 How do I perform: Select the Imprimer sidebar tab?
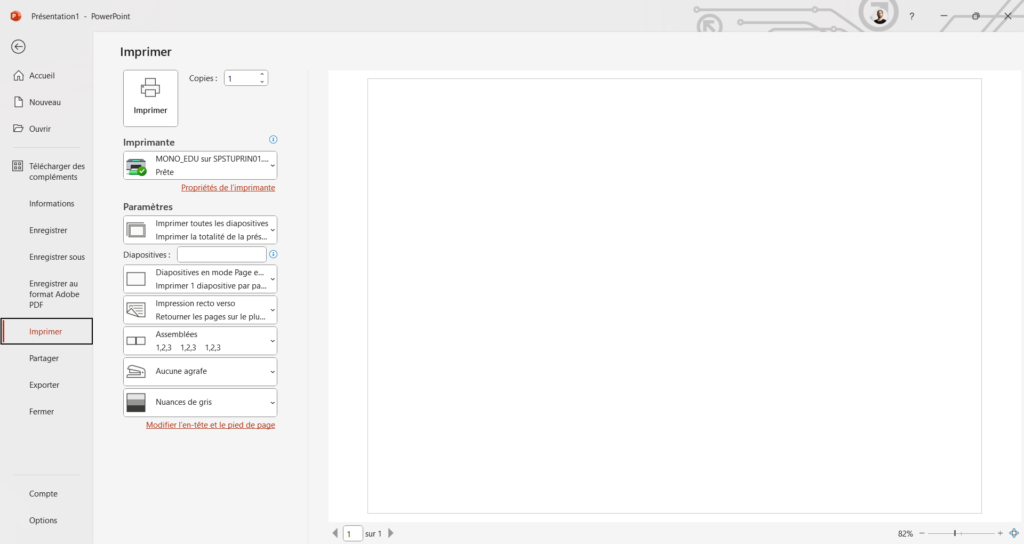(x=47, y=332)
